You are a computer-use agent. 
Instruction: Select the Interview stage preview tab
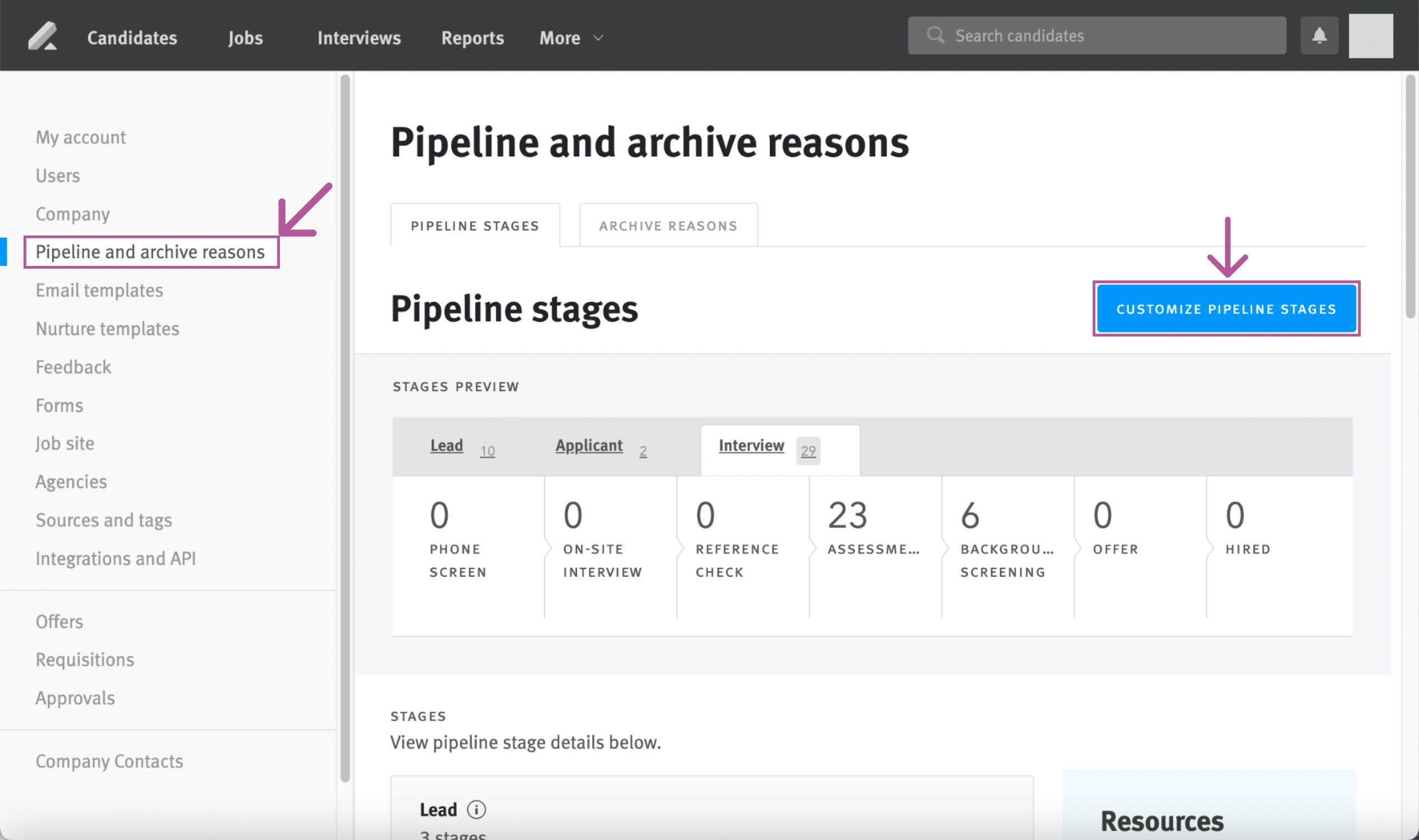tap(752, 446)
